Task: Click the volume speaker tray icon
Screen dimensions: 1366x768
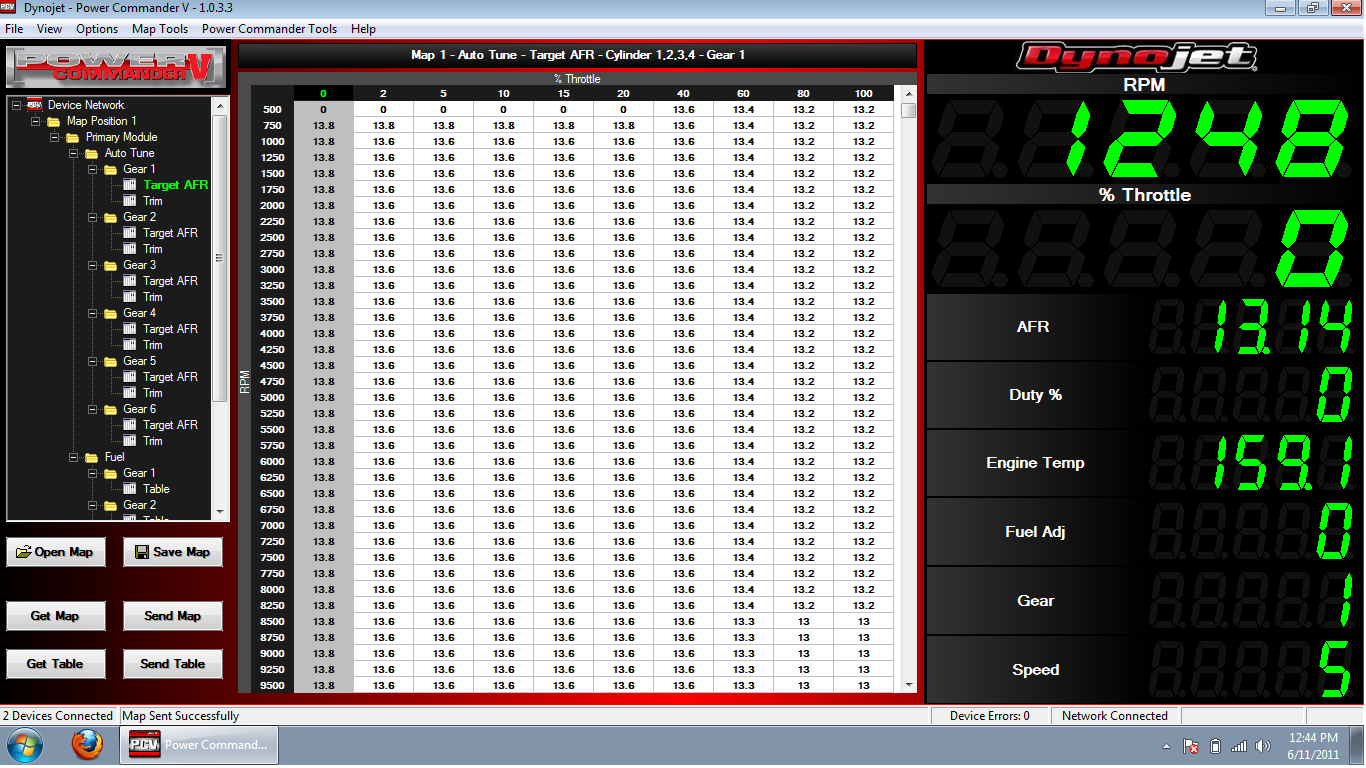Action: pyautogui.click(x=1263, y=746)
